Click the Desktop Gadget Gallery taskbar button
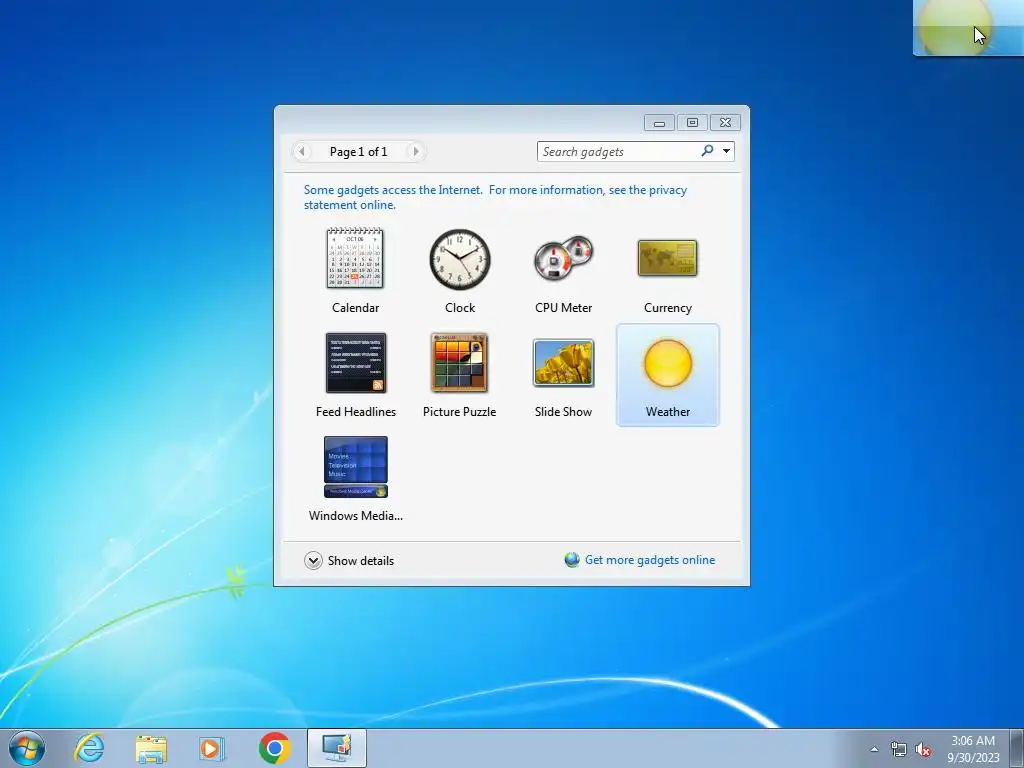Screen dimensions: 1024x768 tap(337, 748)
